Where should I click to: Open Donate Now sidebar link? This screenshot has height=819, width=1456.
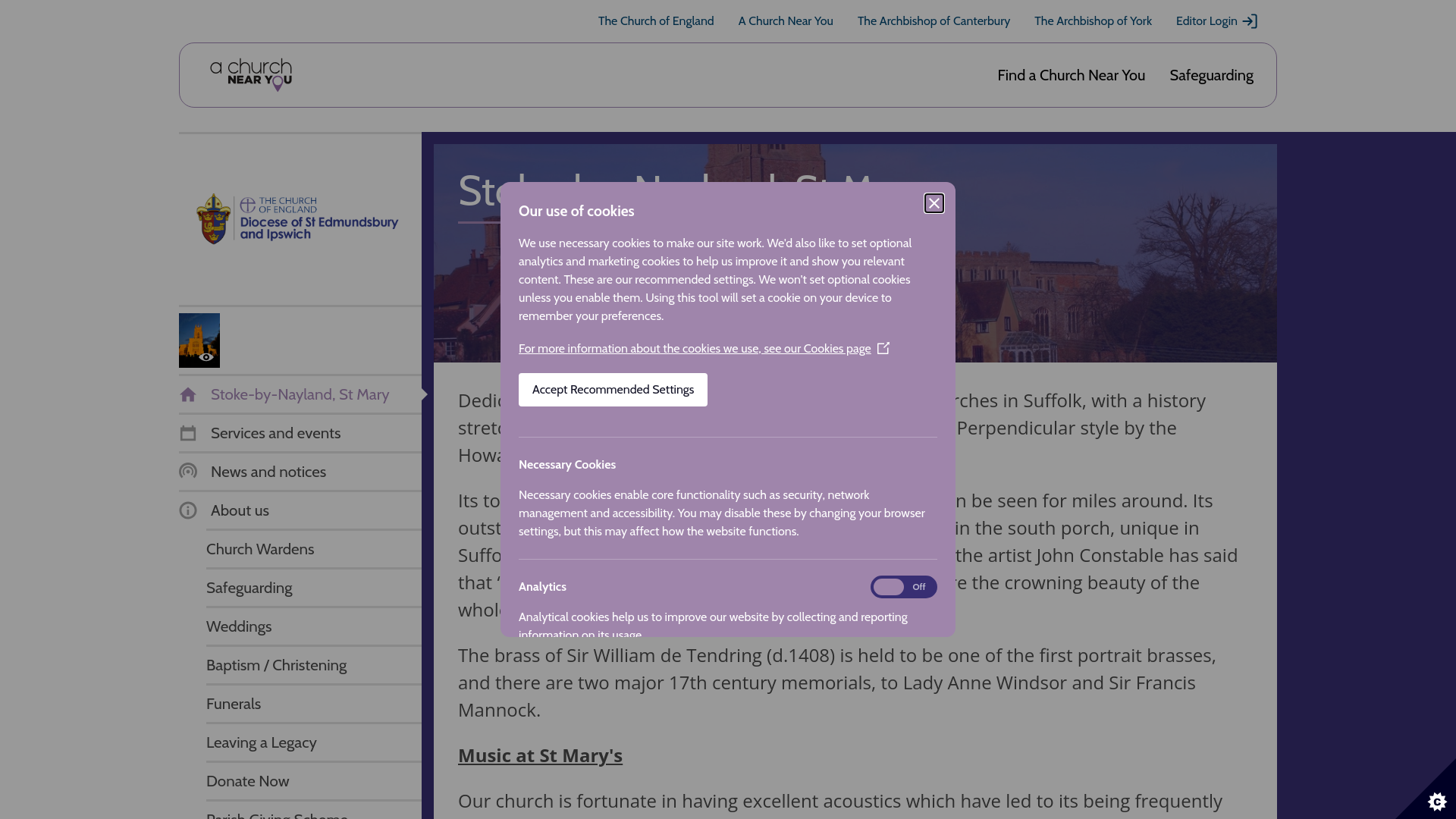[x=247, y=781]
